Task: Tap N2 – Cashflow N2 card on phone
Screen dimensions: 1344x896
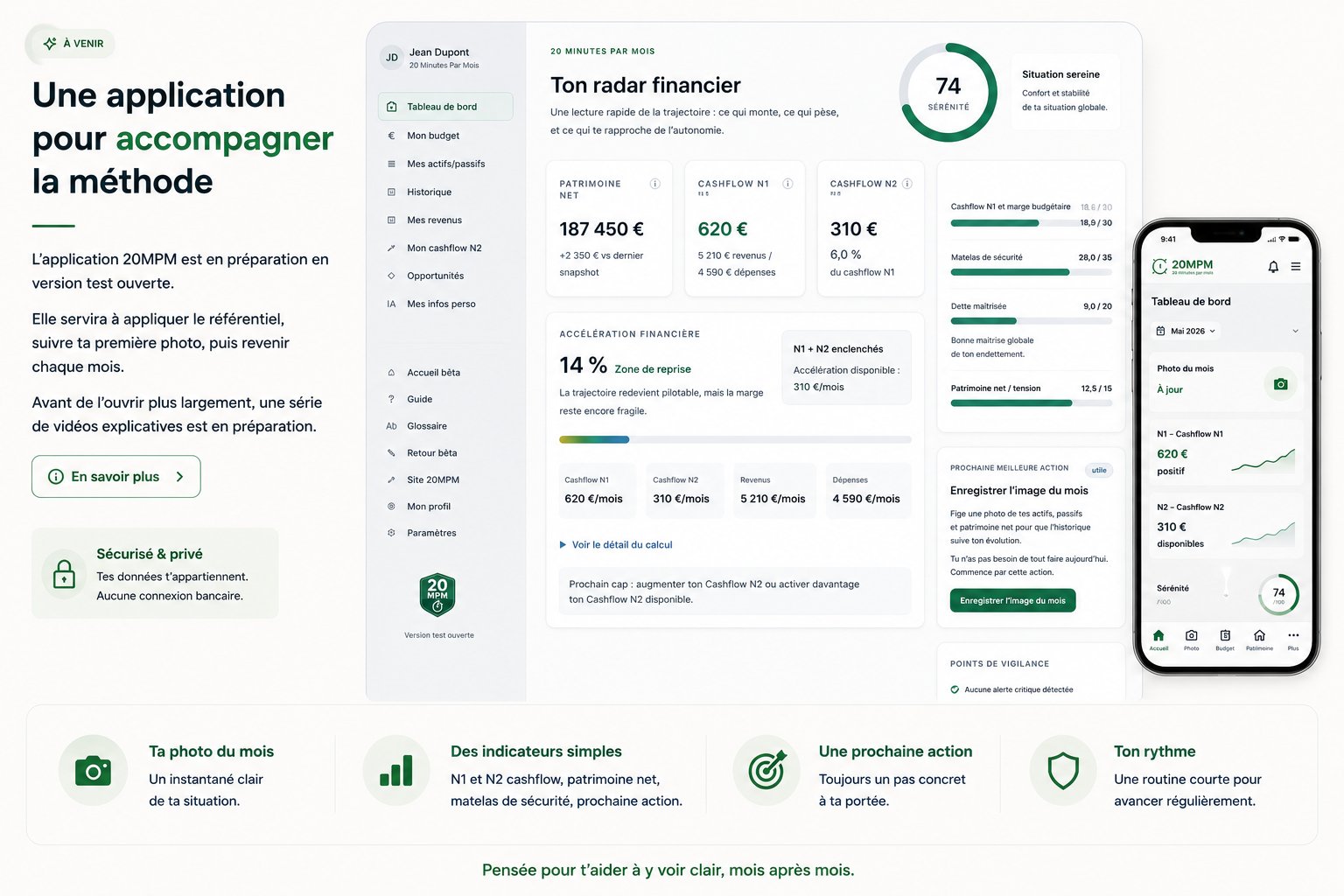Action: coord(1226,525)
